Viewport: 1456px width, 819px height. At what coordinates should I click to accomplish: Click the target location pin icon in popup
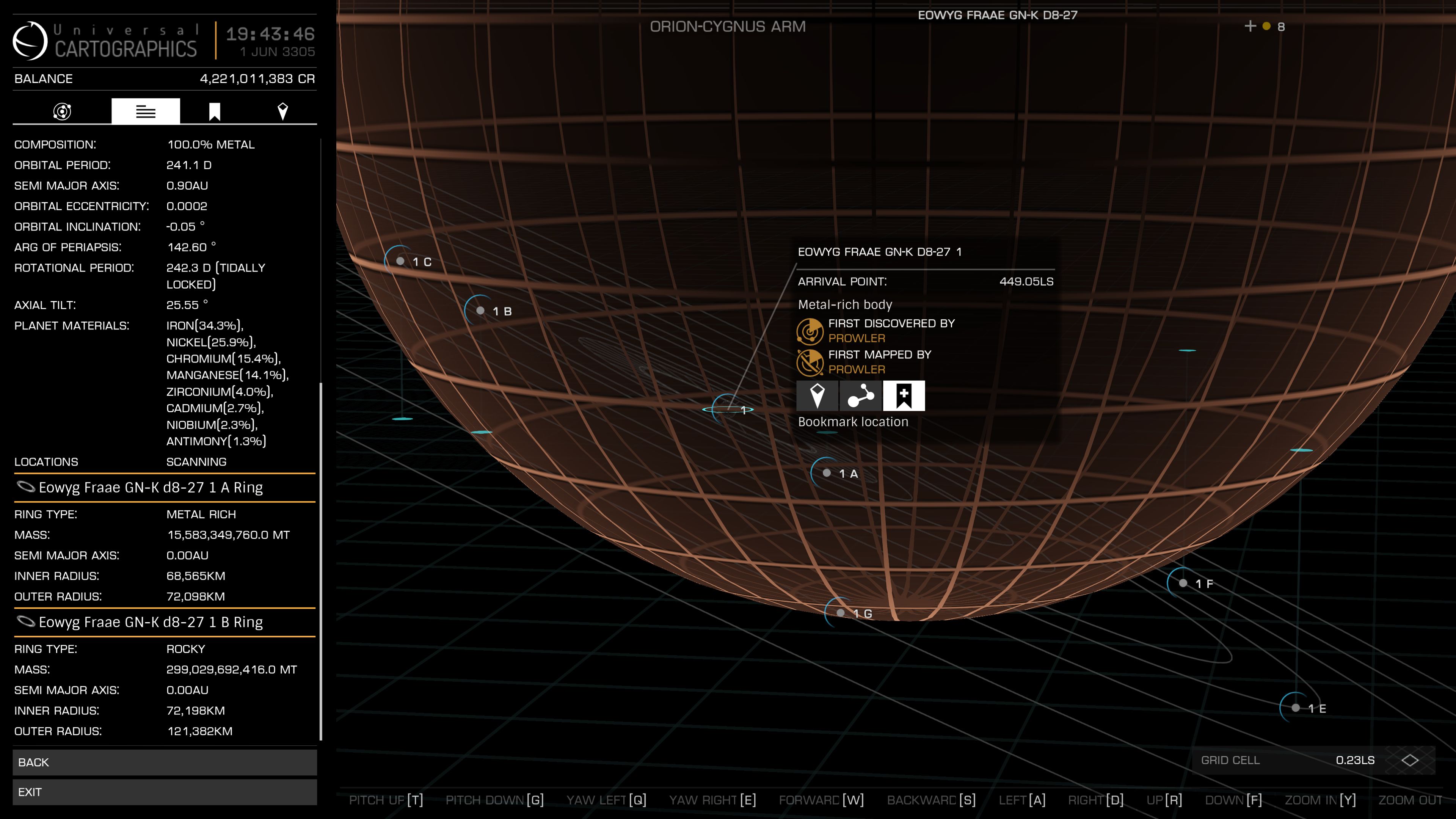coord(817,395)
